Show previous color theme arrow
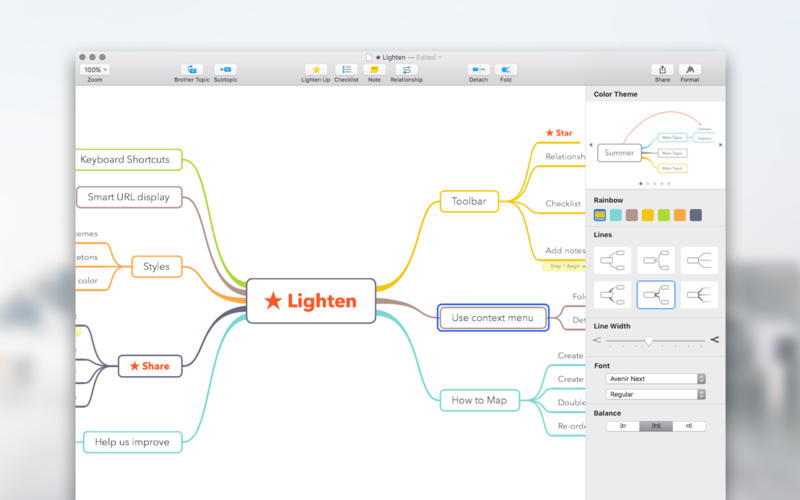The height and width of the screenshot is (500, 800). [591, 145]
